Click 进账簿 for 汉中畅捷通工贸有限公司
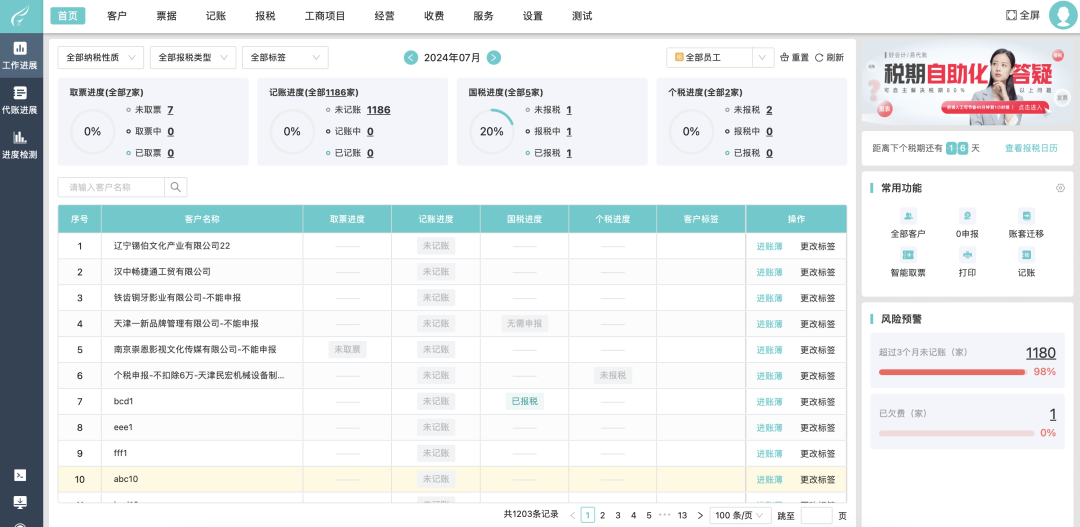 pos(769,272)
